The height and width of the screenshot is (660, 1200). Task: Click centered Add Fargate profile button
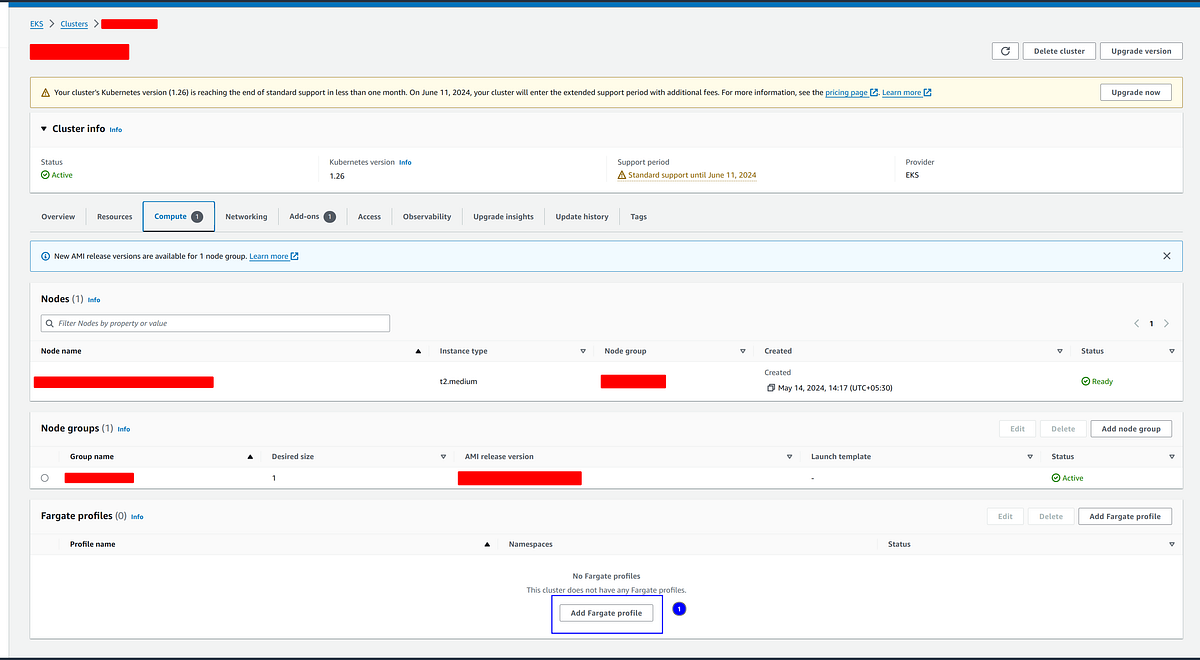click(x=606, y=612)
